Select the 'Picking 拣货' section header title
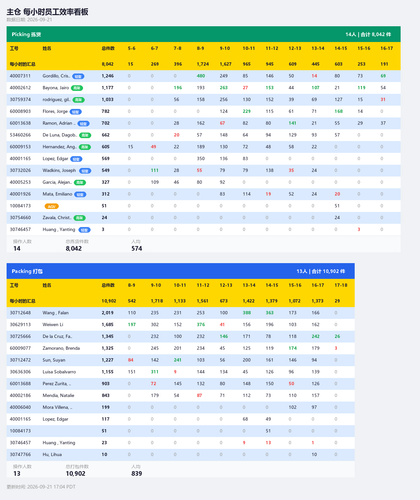Screen dimensions: 420x500 (x=26, y=34)
